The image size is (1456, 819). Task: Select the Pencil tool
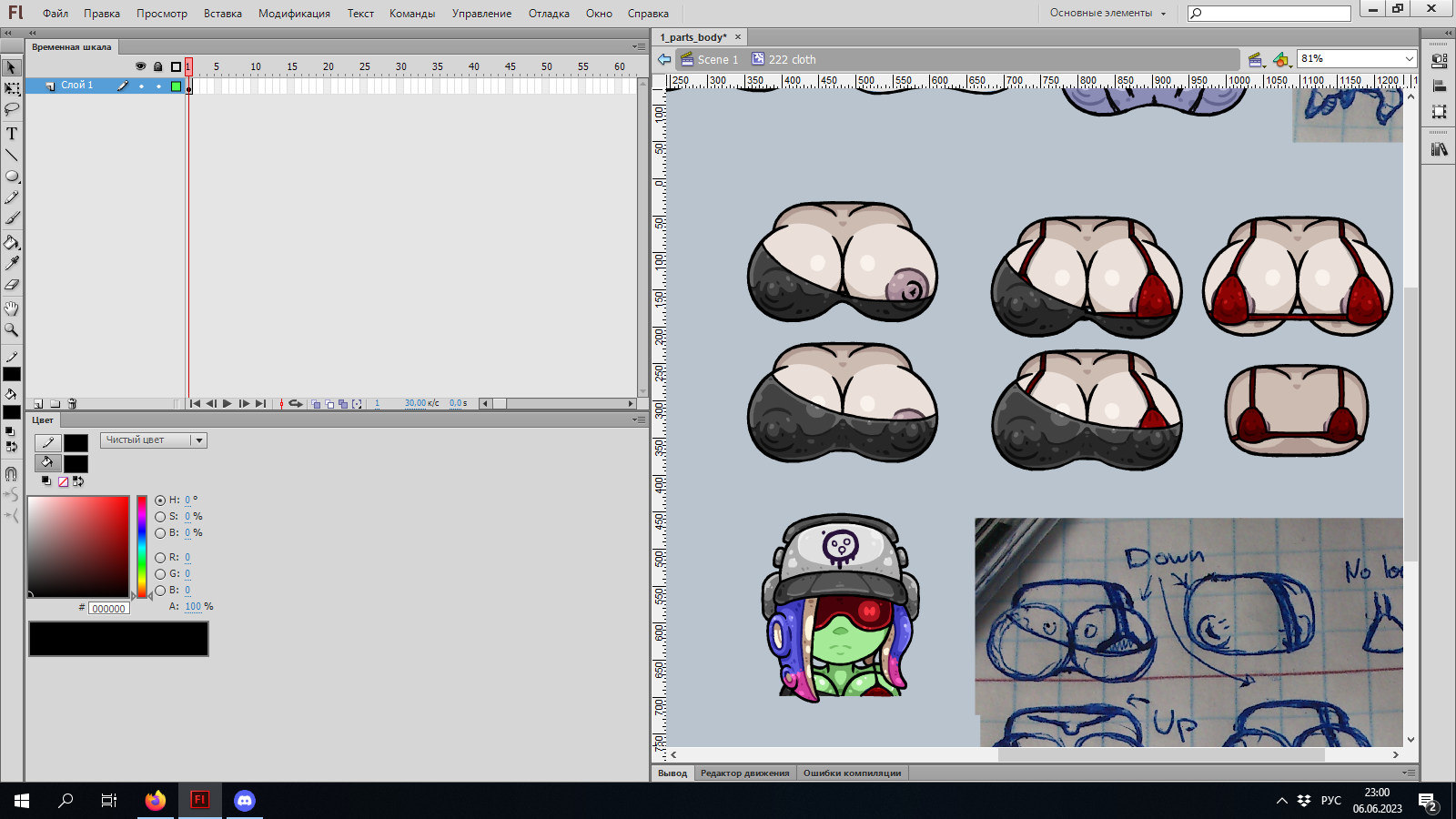click(x=12, y=197)
